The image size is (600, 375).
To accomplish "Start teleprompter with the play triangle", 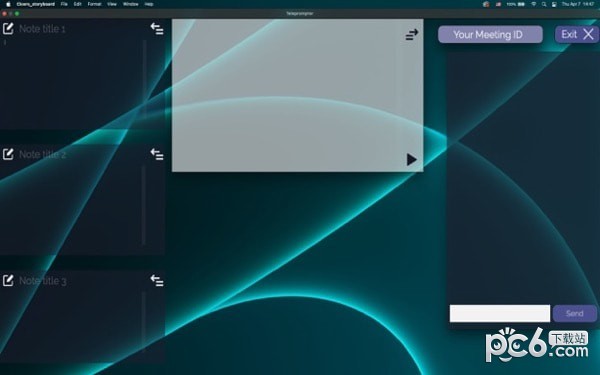I will click(412, 160).
